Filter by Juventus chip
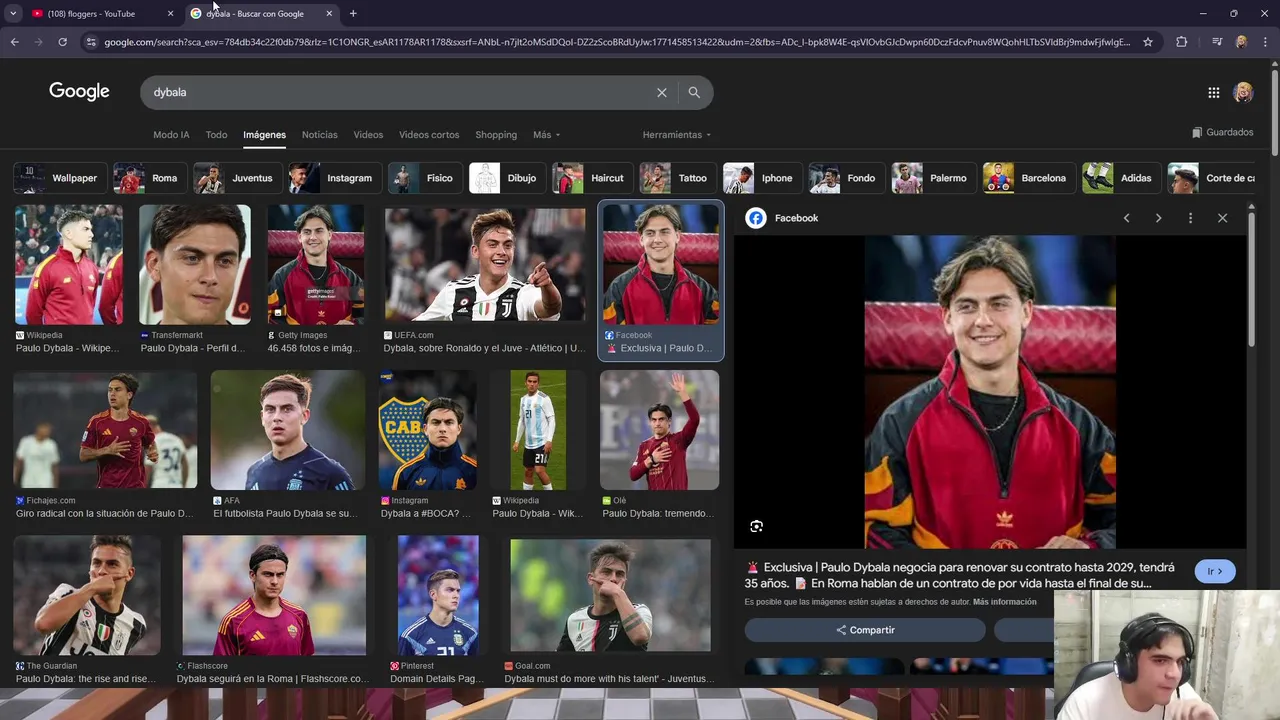This screenshot has height=720, width=1280. click(x=236, y=178)
